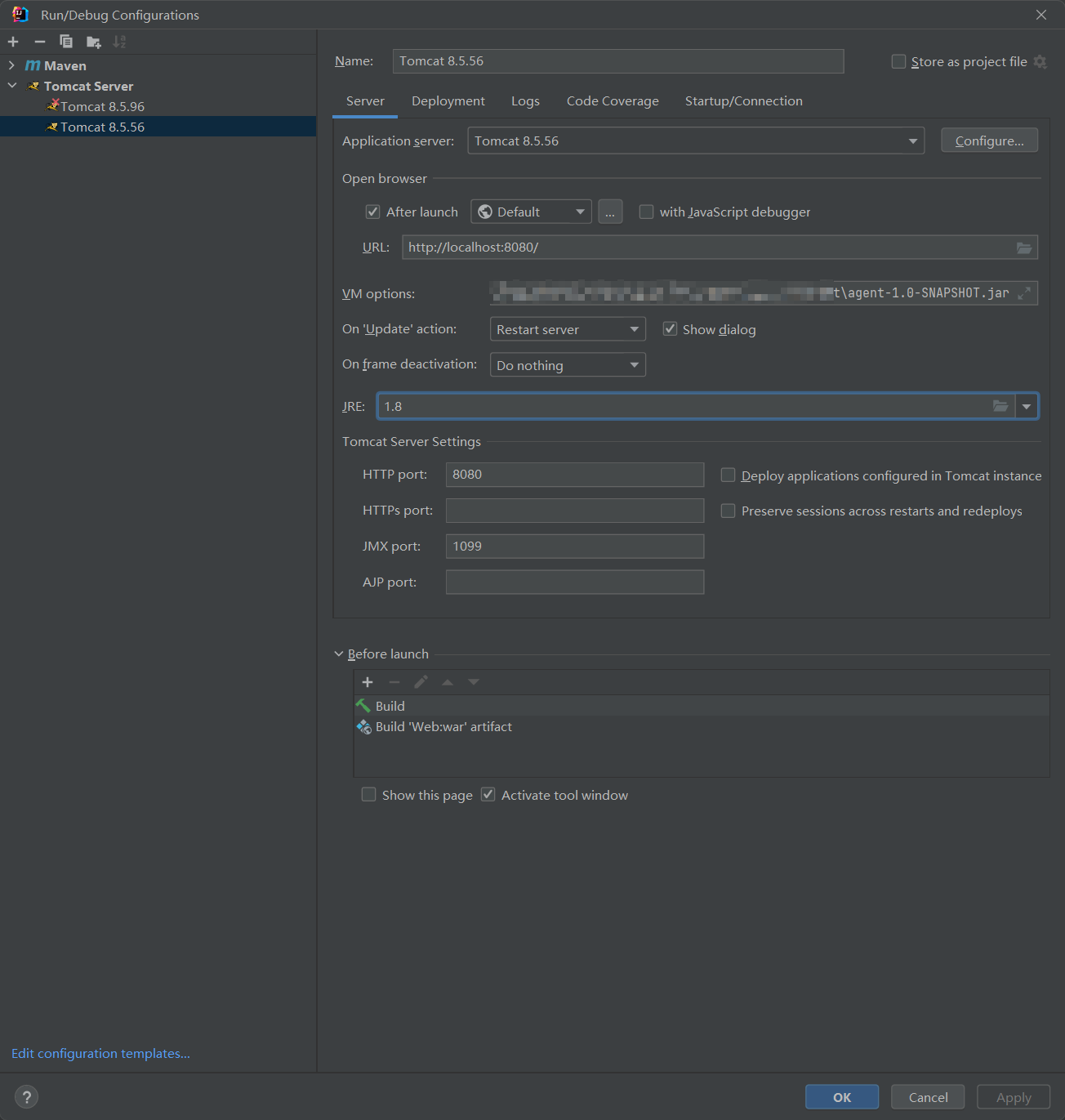Viewport: 1065px width, 1120px height.
Task: Remove the selected configuration
Action: tap(39, 42)
